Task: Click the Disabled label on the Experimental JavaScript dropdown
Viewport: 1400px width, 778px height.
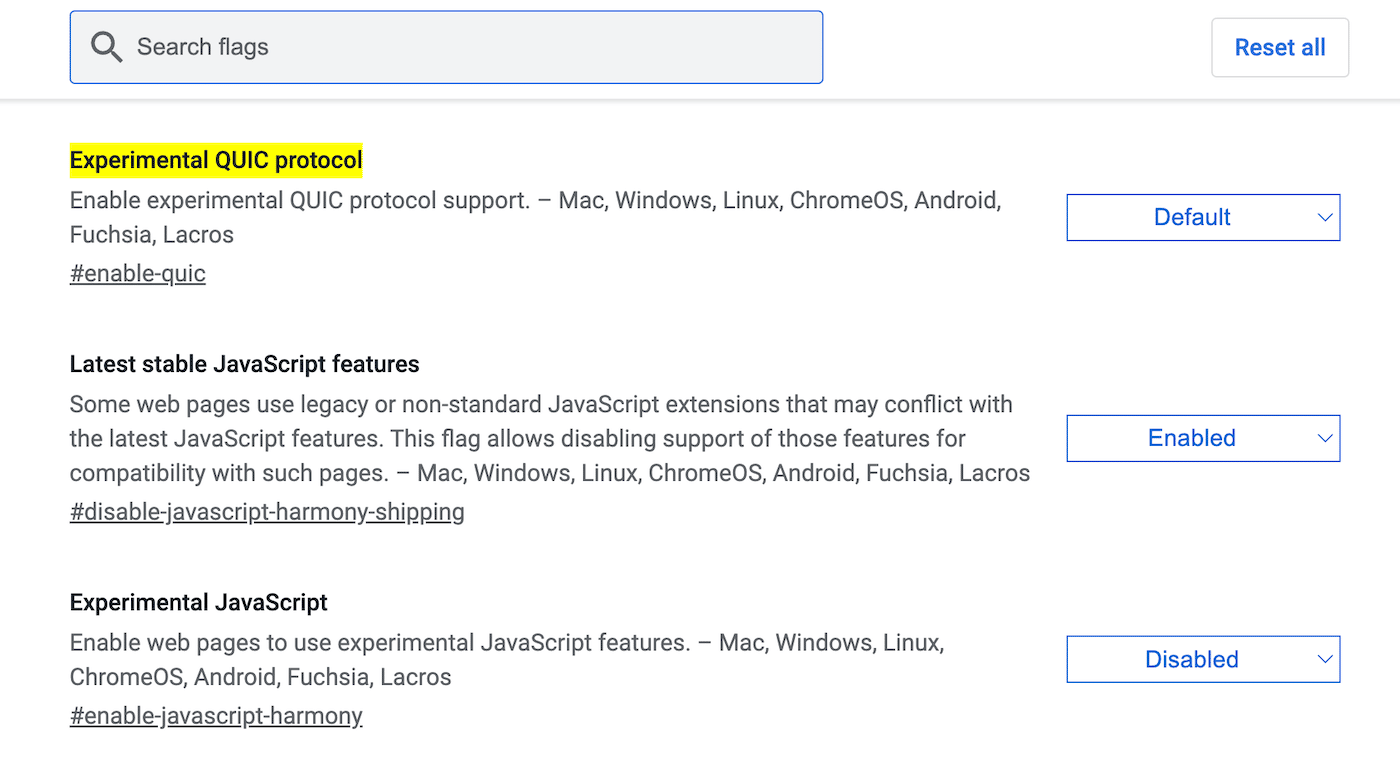Action: (x=1192, y=659)
